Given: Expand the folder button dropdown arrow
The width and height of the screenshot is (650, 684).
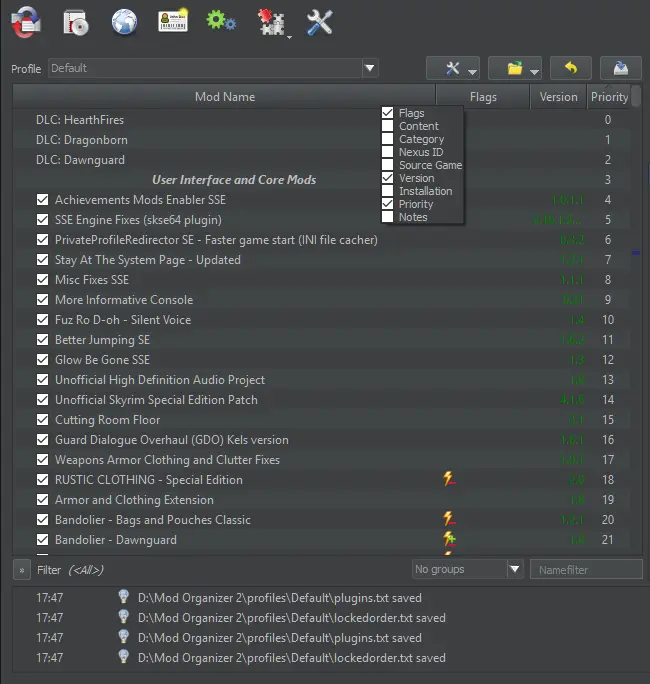Looking at the screenshot, I should [x=534, y=72].
